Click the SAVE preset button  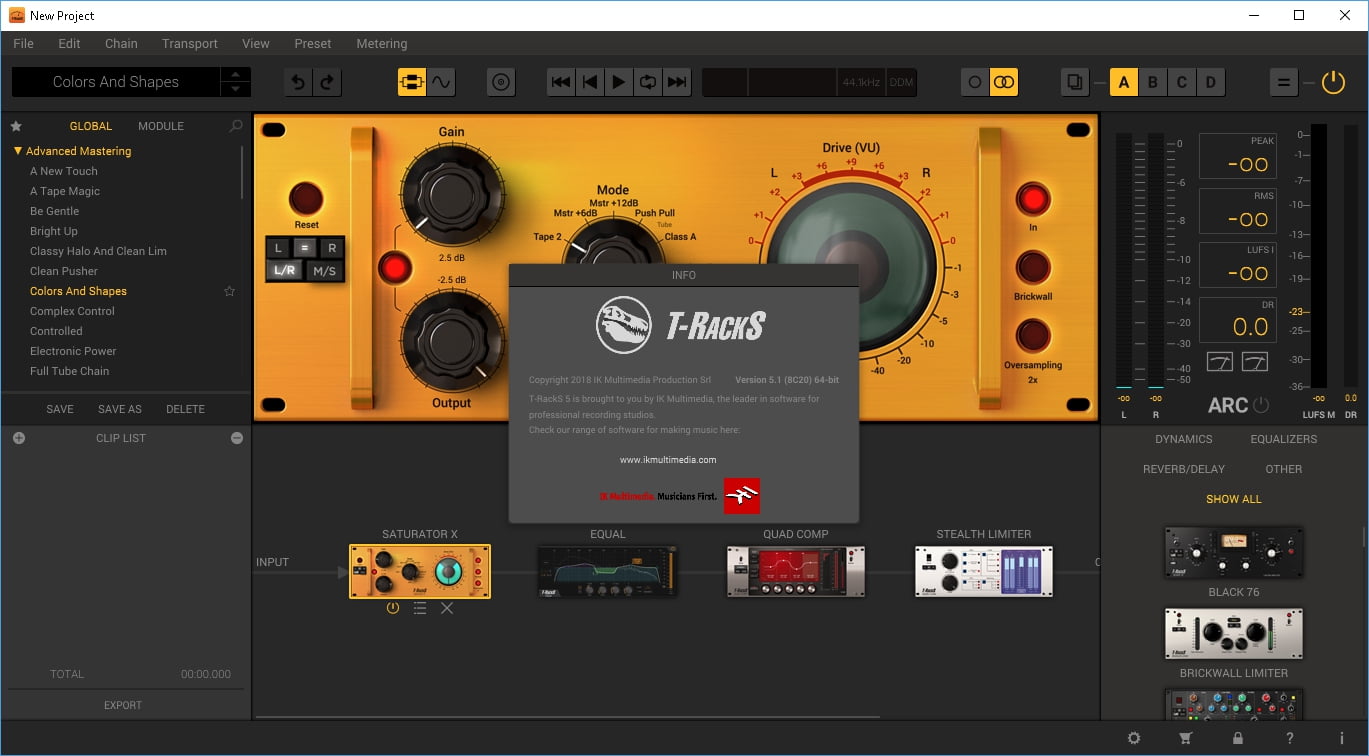[60, 409]
